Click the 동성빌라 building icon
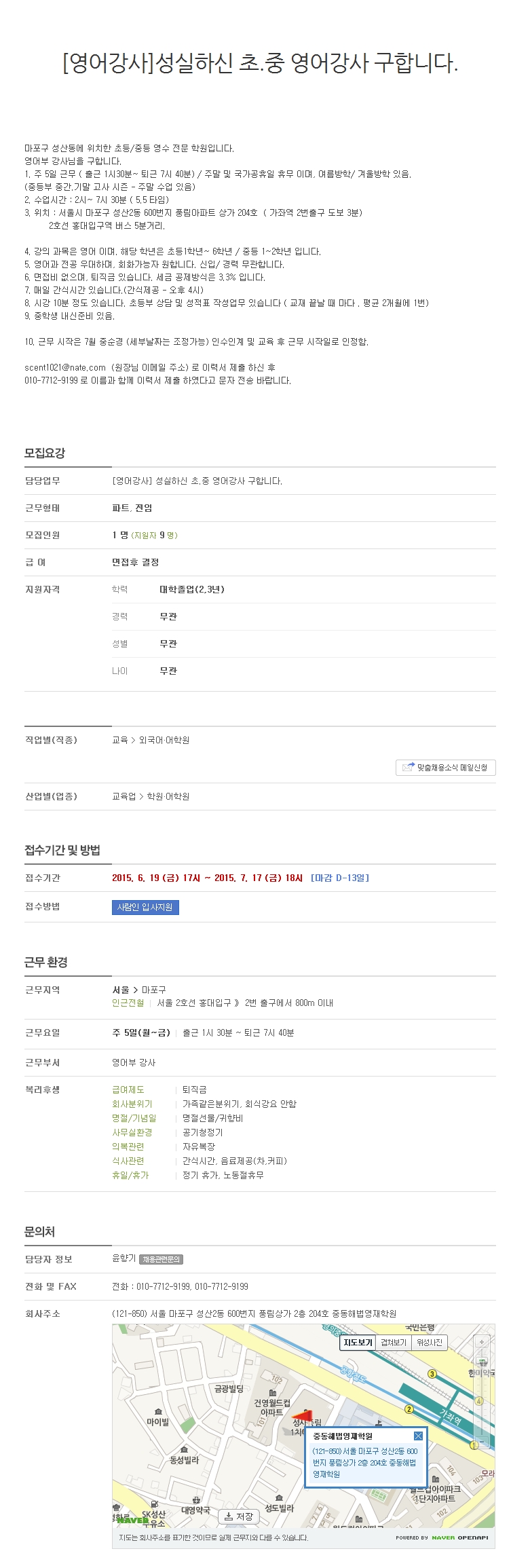511x1568 pixels. click(184, 1449)
